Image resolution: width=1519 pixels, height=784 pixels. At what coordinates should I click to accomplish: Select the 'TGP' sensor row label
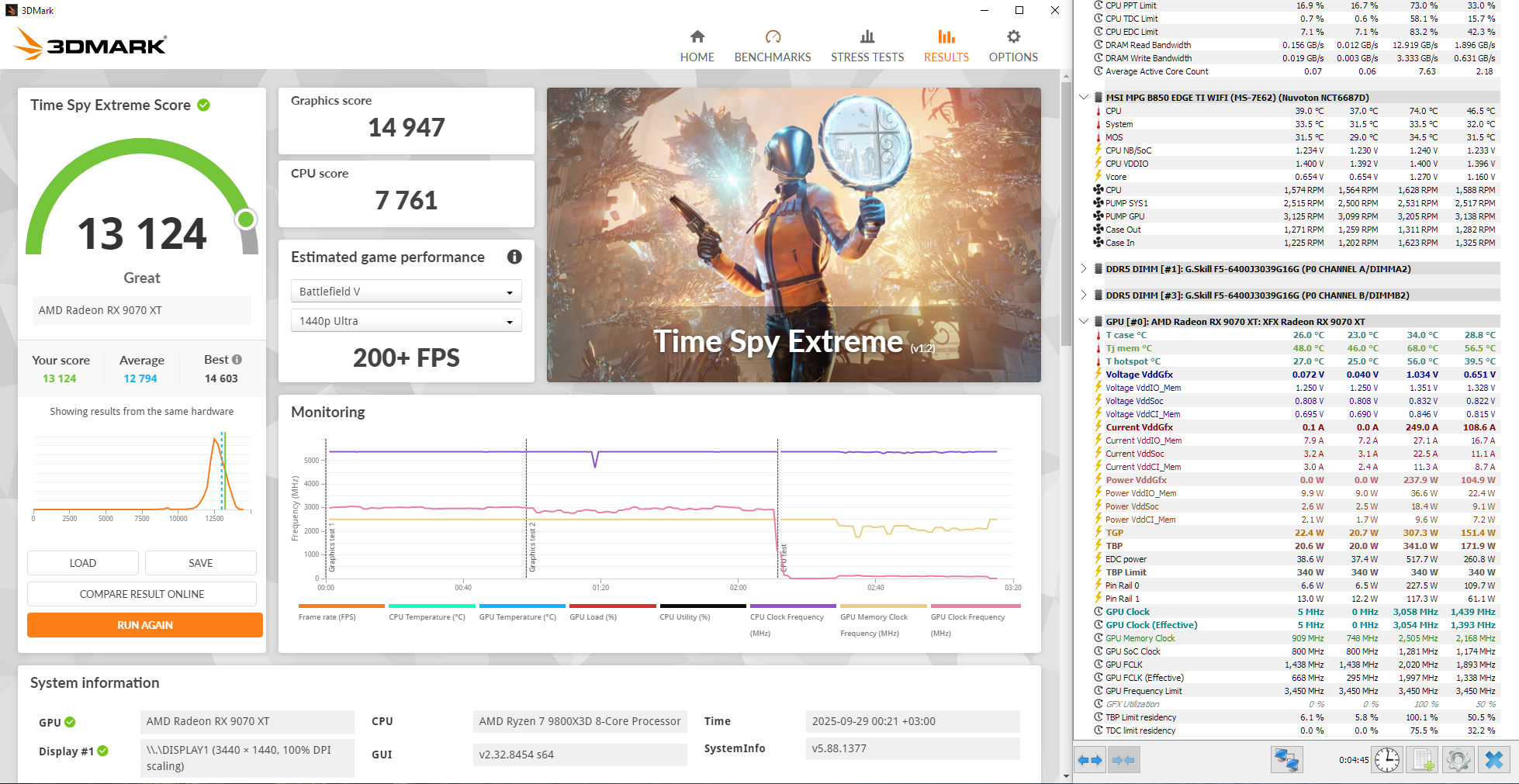pyautogui.click(x=1114, y=533)
